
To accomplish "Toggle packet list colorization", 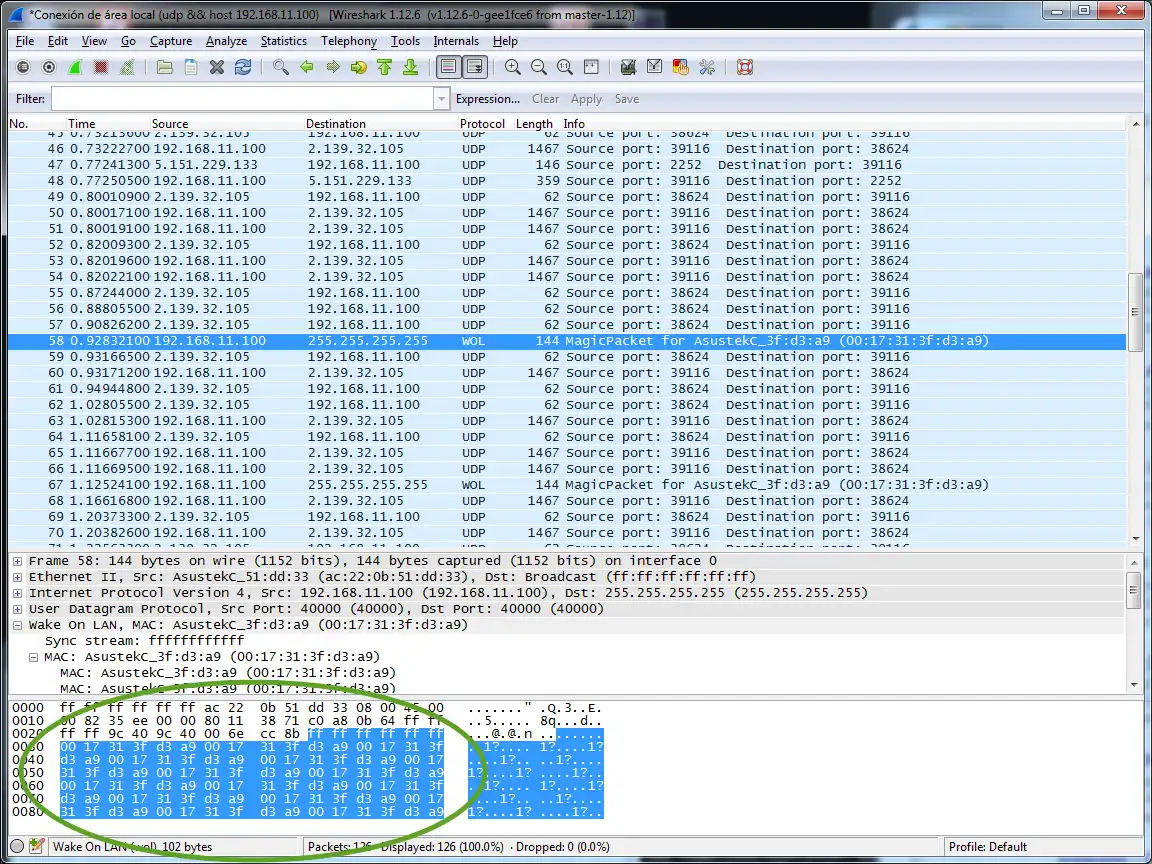I will click(x=448, y=68).
